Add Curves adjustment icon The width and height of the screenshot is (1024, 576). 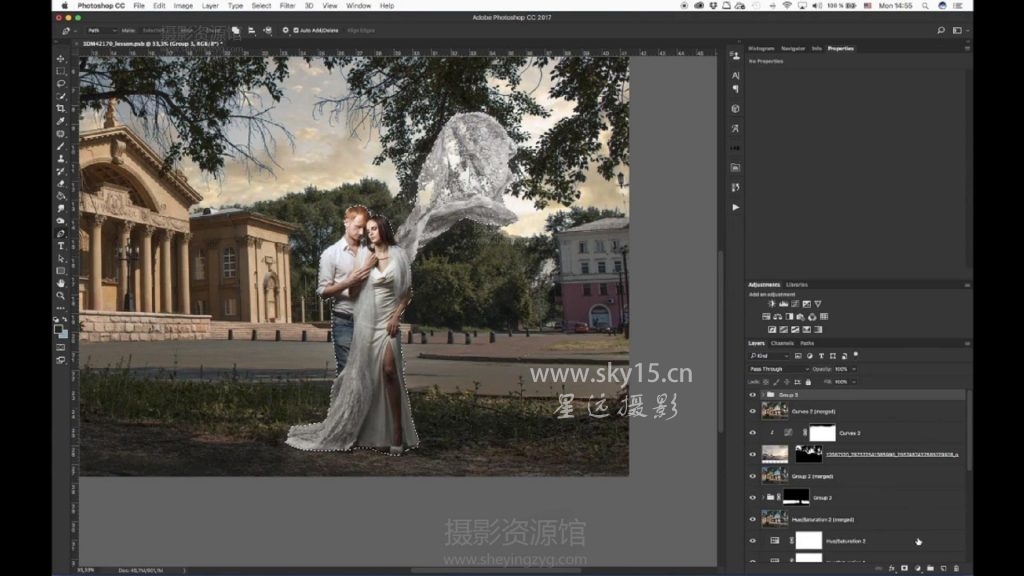[795, 304]
